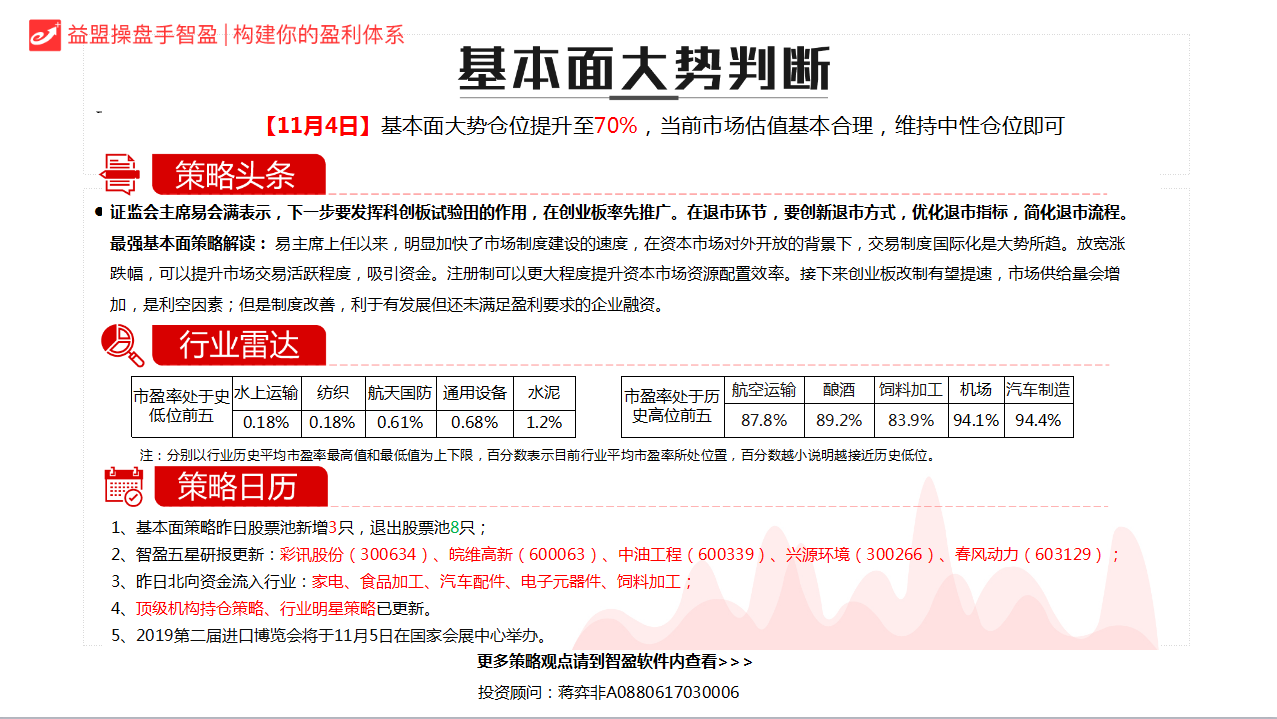Select the 策略日历 red banner heading
1277x719 pixels.
pos(238,487)
